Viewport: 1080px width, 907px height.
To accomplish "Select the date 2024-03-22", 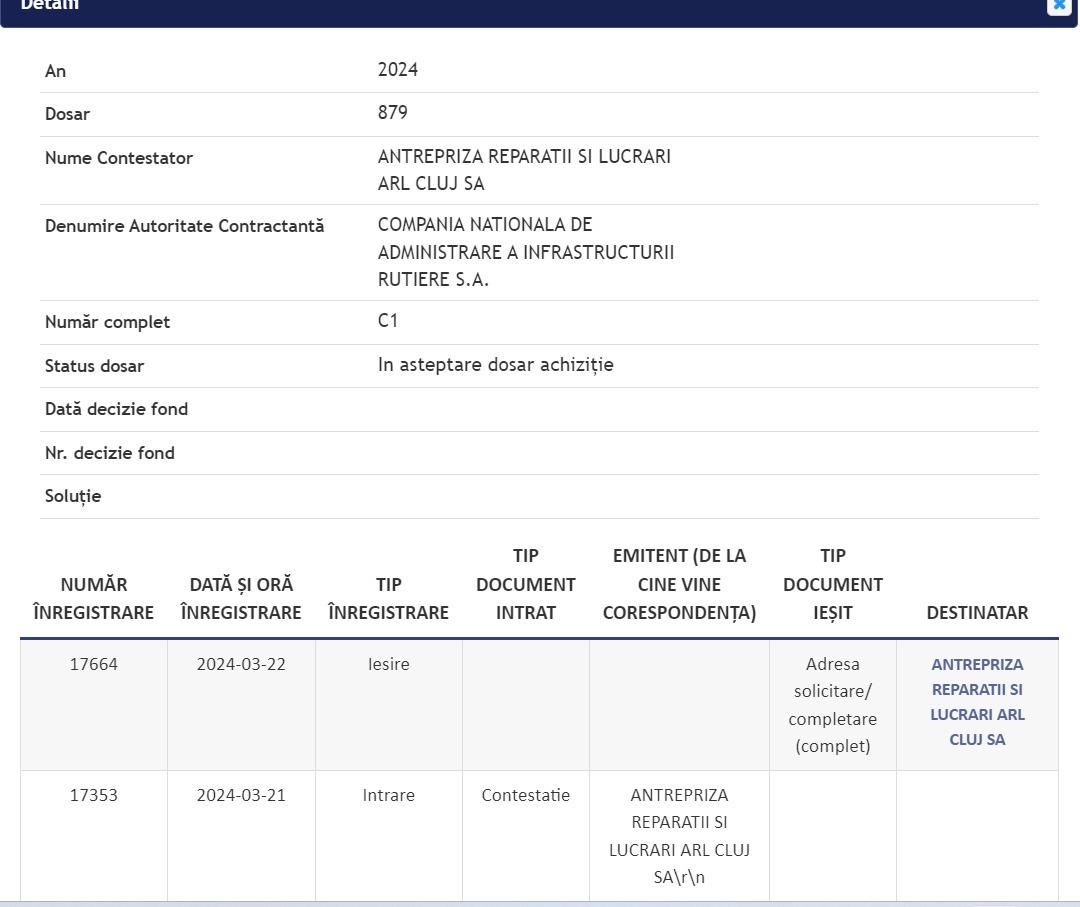I will click(241, 664).
